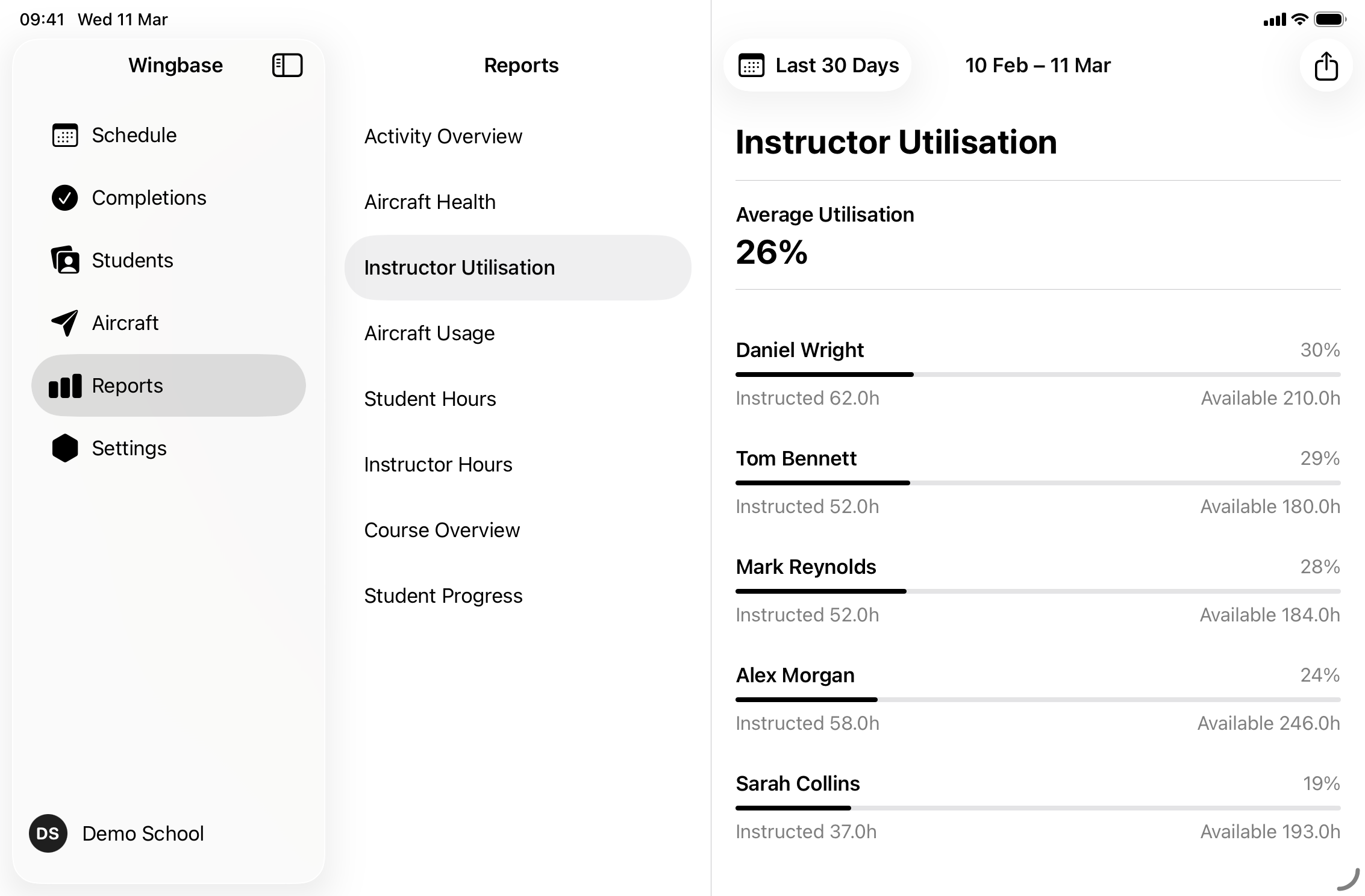
Task: Click Daniel Wright's utilisation bar
Action: click(x=1038, y=375)
